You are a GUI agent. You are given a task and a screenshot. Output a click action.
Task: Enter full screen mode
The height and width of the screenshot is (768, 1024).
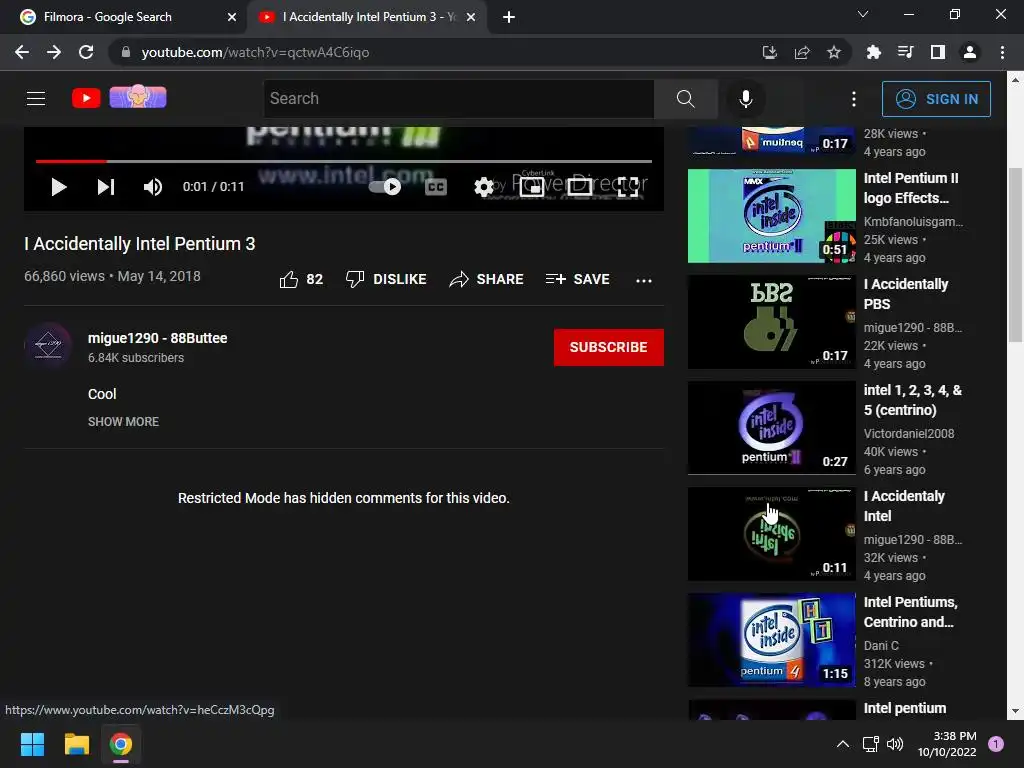[628, 187]
